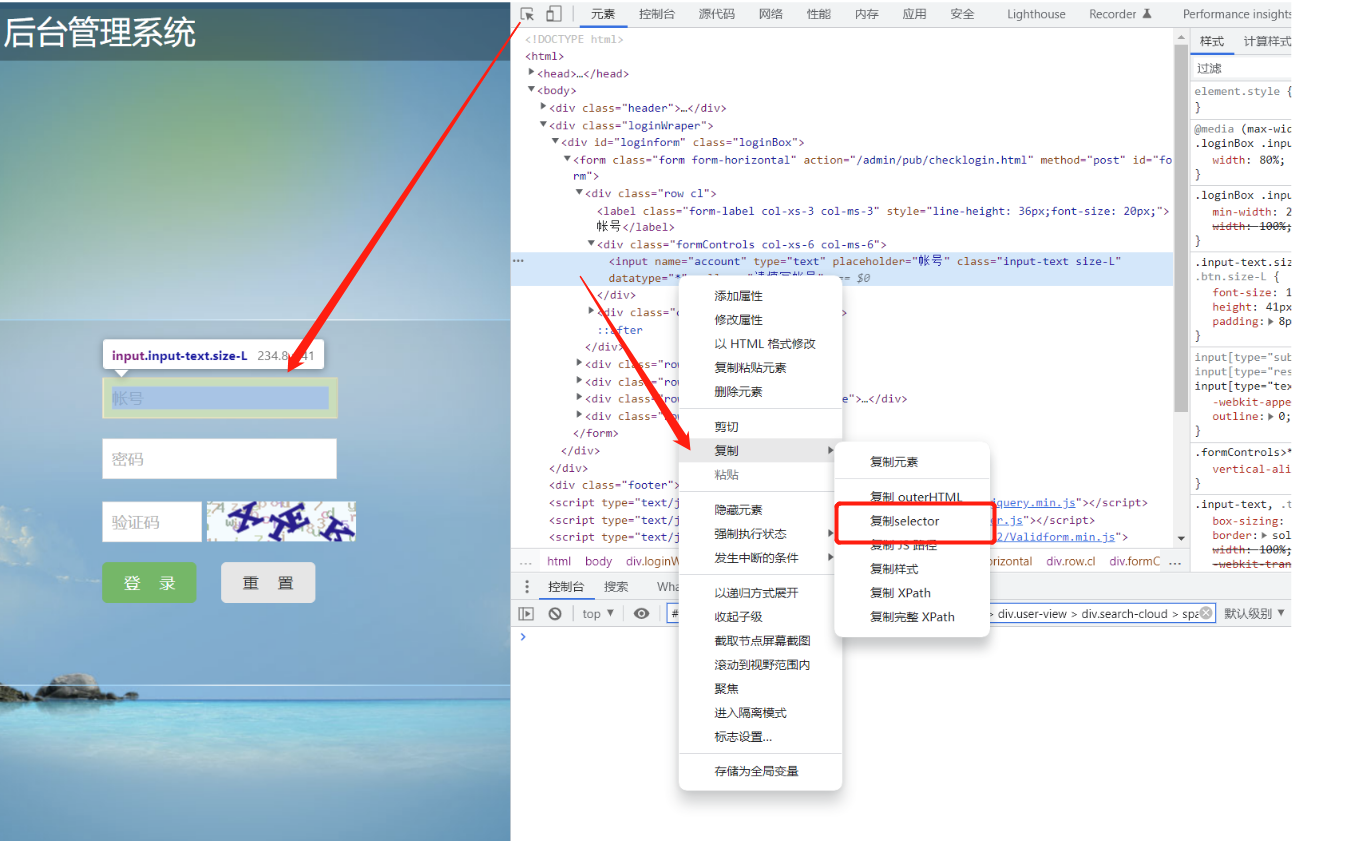Screen dimensions: 1352x853
Task: Choose 复制selector in submenu
Action: coord(912,521)
